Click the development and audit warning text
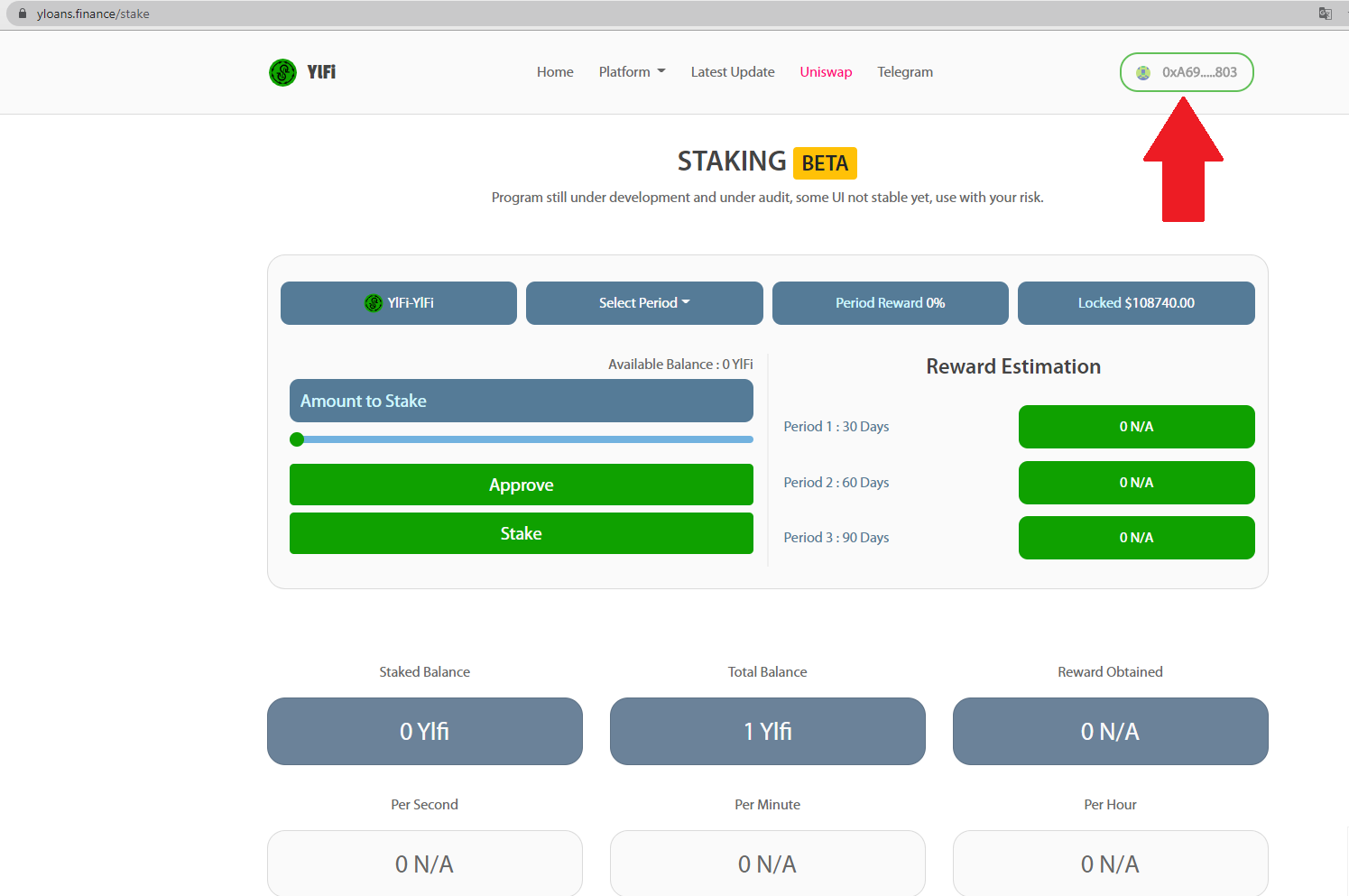The width and height of the screenshot is (1349, 896). coord(768,198)
